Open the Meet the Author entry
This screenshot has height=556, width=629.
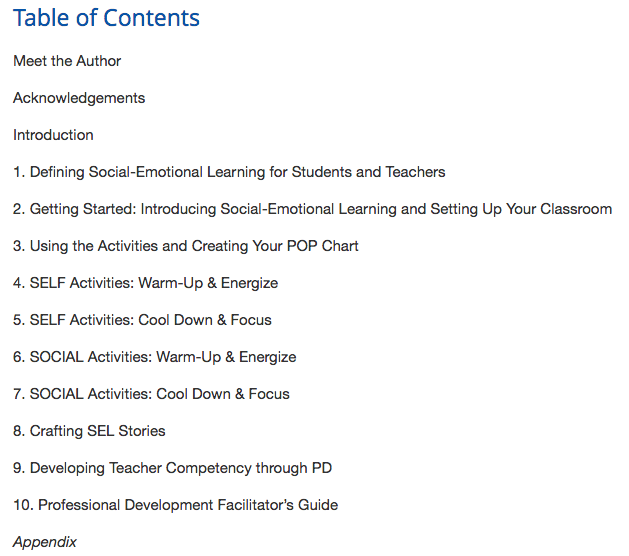[67, 61]
